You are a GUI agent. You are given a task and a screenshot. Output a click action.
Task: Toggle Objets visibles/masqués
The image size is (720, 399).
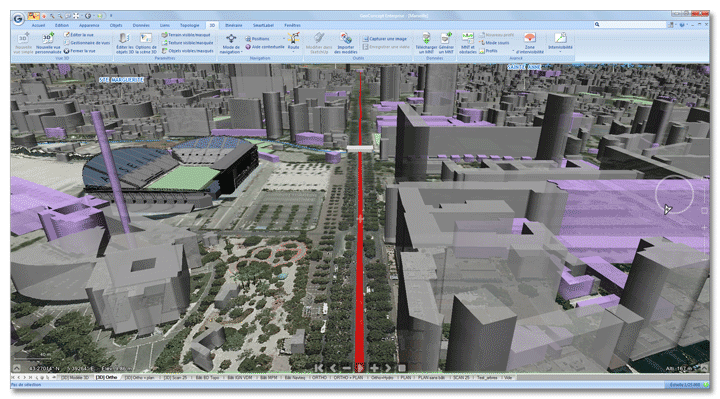187,51
